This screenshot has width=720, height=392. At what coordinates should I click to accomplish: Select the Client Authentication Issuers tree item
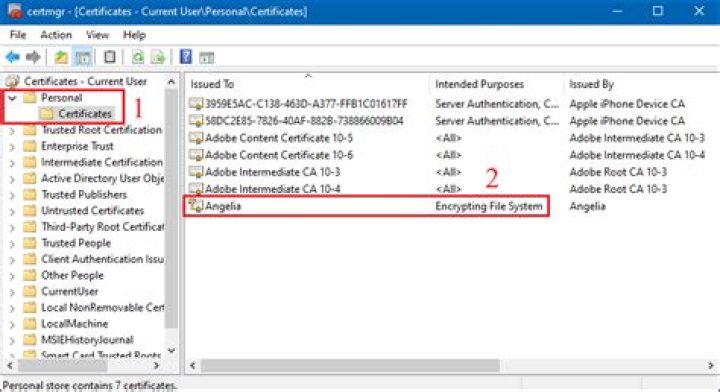pos(102,259)
